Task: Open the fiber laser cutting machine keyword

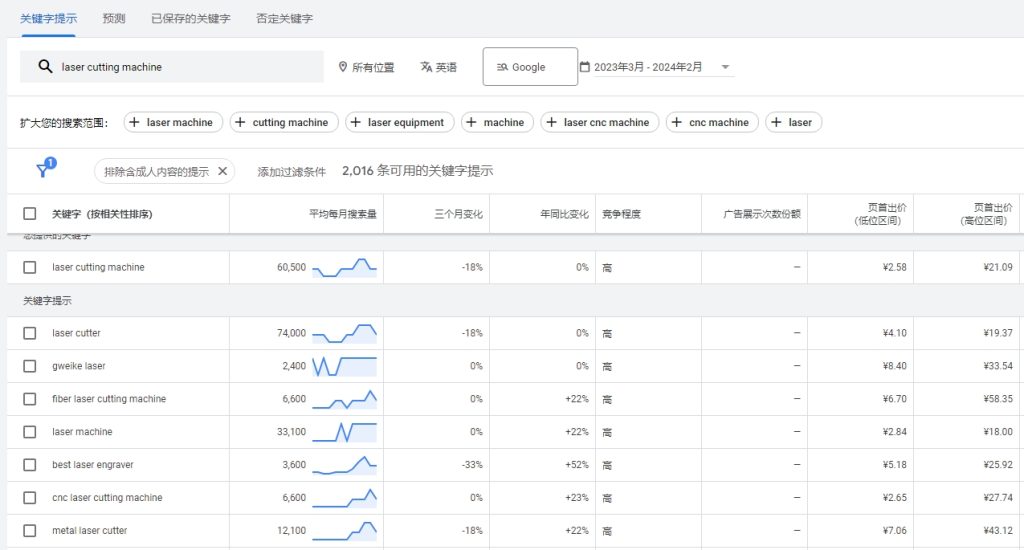Action: pyautogui.click(x=109, y=399)
